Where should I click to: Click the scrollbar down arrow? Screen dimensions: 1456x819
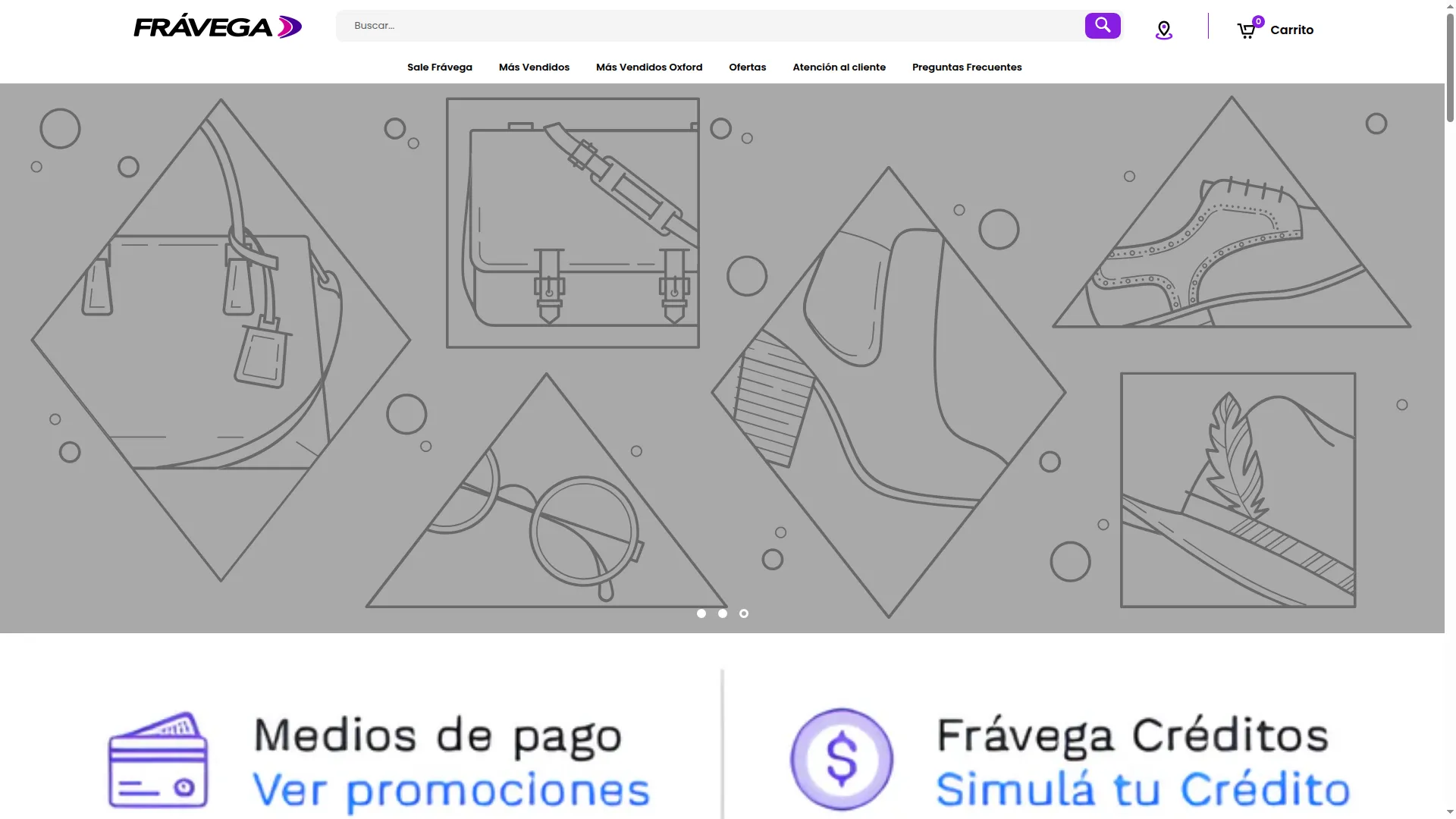pos(1450,813)
